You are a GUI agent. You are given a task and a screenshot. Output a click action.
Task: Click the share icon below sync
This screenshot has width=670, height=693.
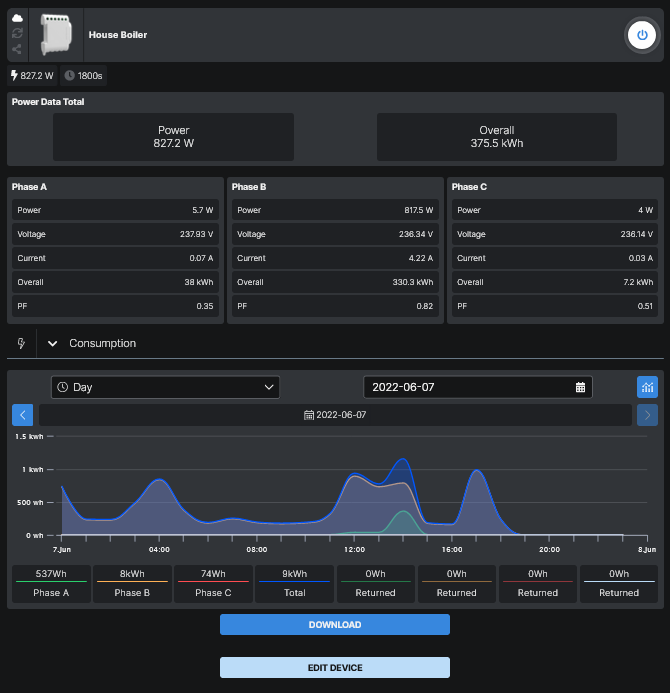pyautogui.click(x=17, y=48)
